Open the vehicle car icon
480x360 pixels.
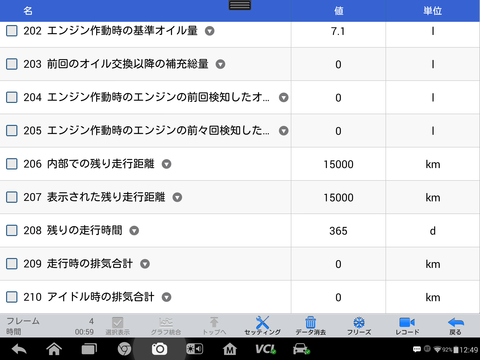coord(301,349)
